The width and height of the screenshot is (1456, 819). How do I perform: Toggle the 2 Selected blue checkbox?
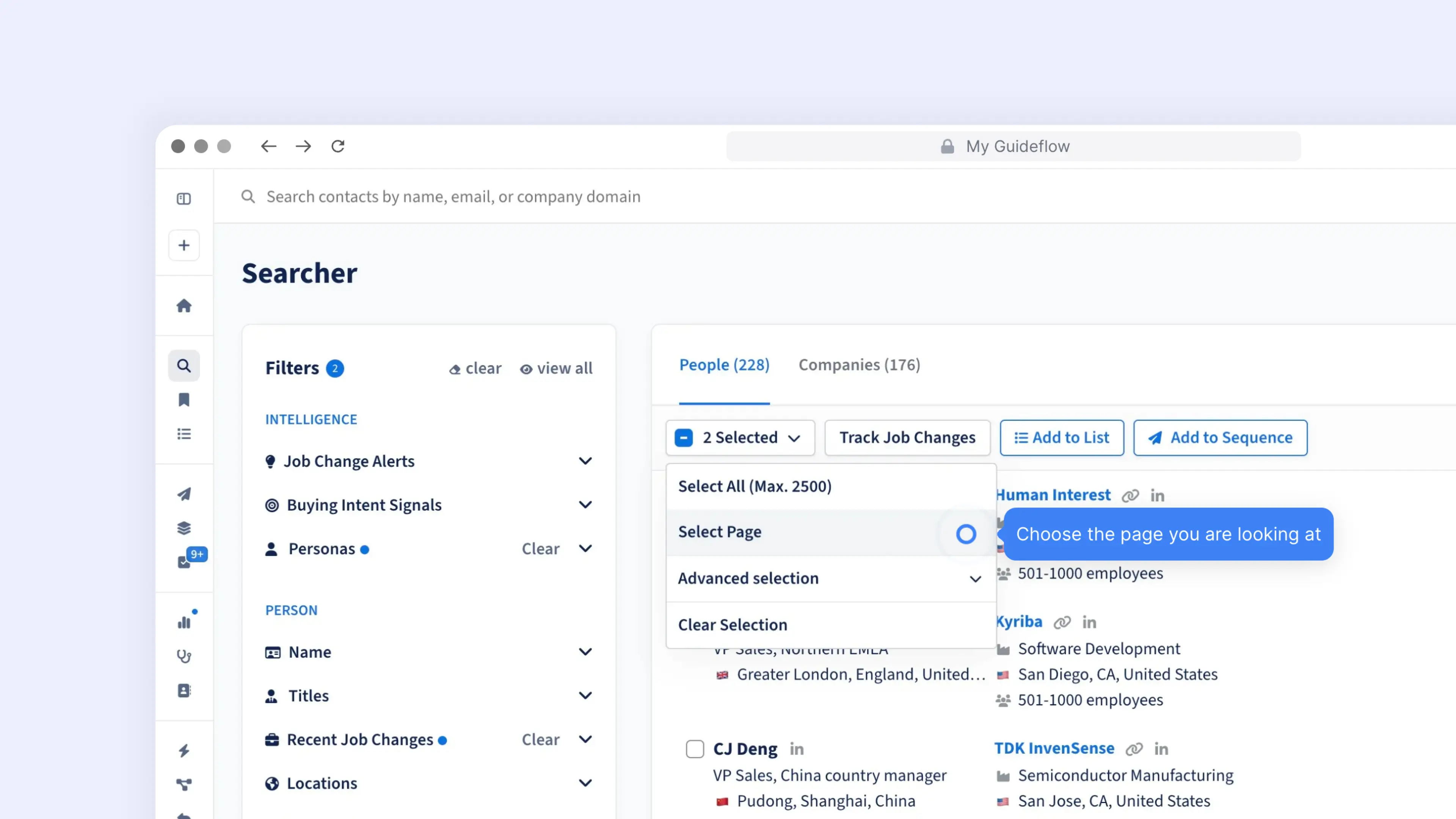(683, 438)
